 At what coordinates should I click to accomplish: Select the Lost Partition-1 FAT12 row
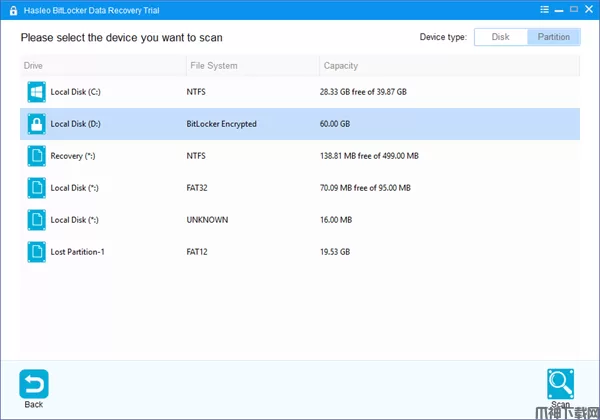coord(300,252)
